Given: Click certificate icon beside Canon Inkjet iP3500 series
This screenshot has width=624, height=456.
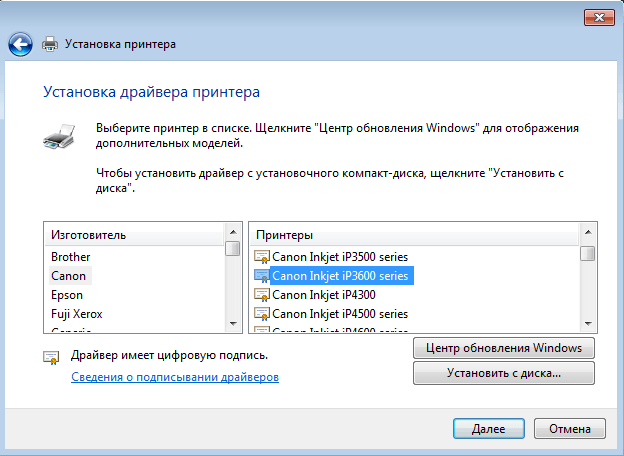Looking at the screenshot, I should click(x=262, y=257).
